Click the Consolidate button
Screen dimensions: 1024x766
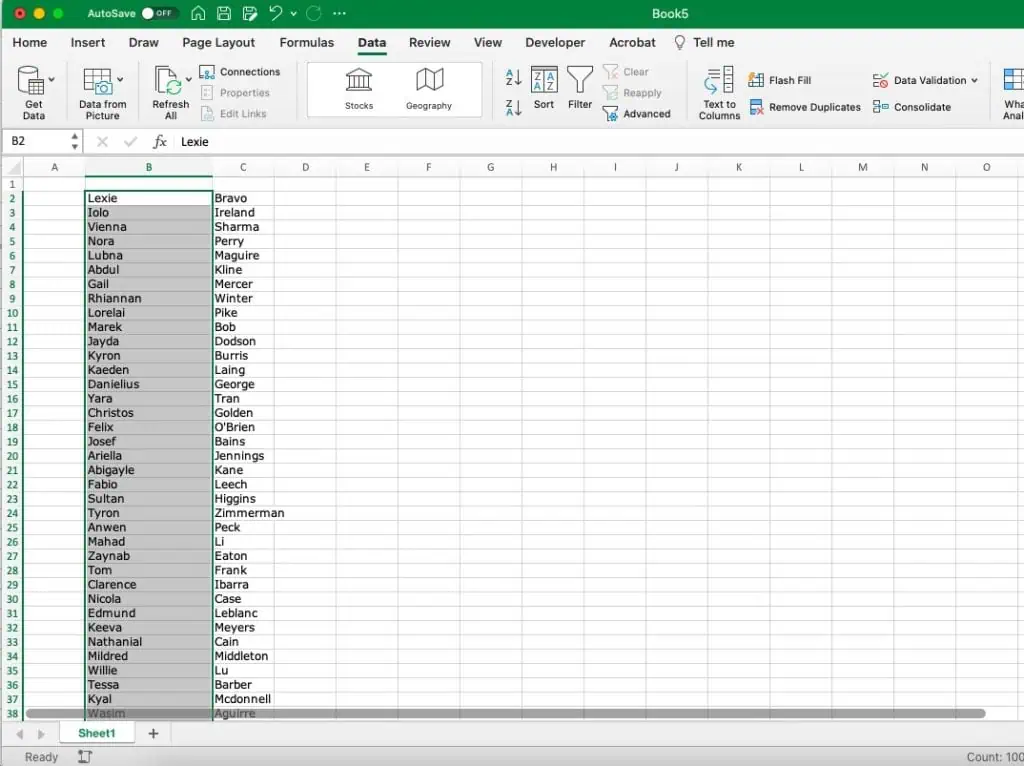913,107
